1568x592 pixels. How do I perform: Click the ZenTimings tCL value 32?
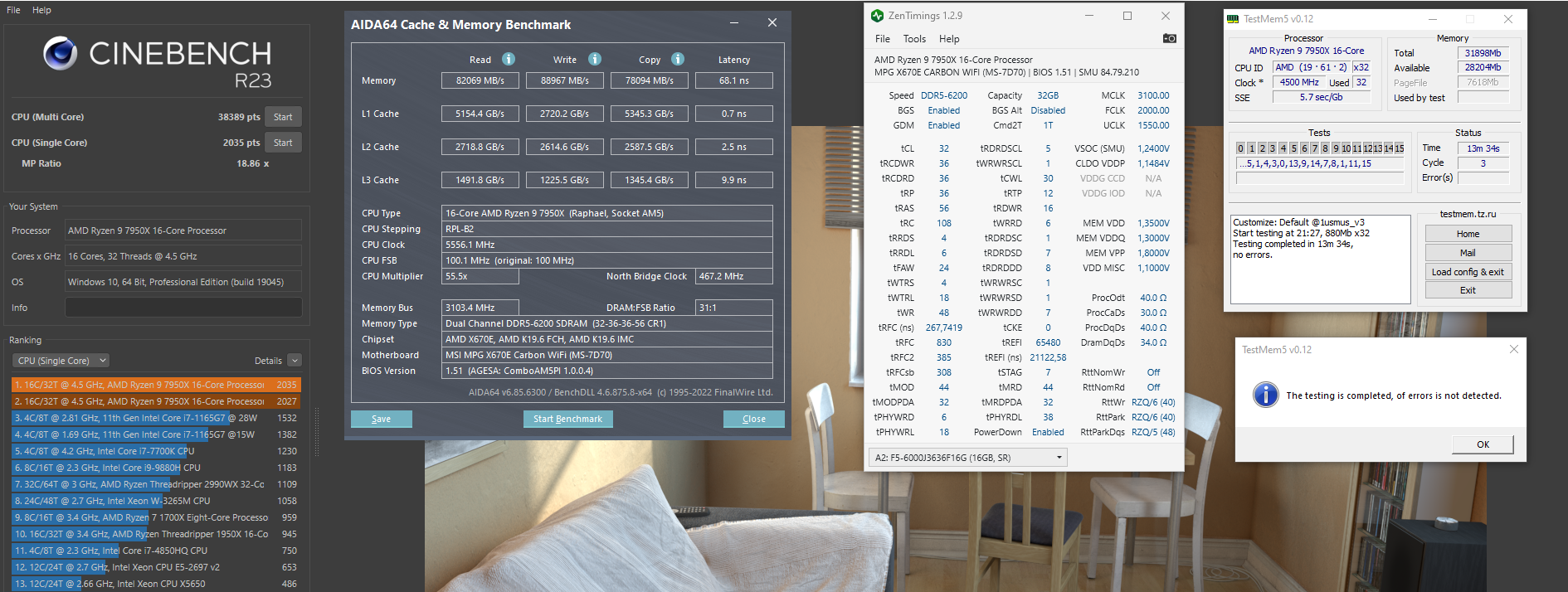point(944,148)
